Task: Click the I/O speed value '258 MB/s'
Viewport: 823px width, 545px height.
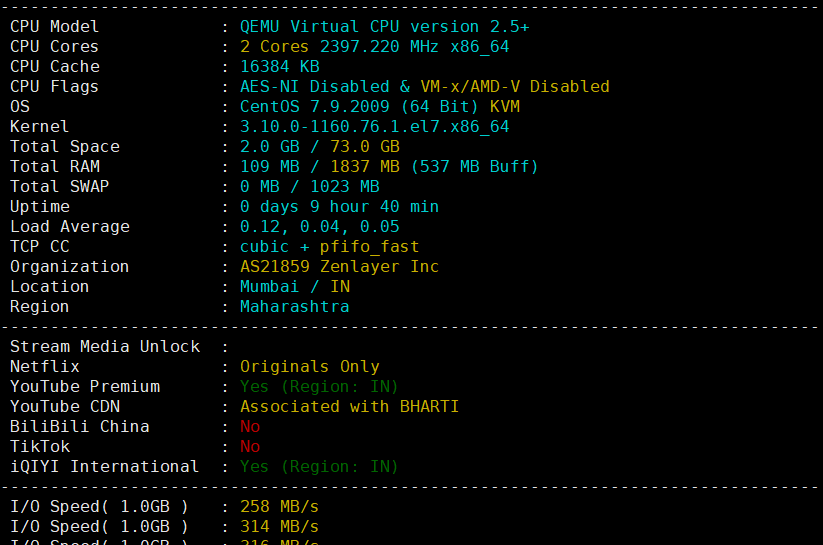Action: tap(279, 507)
